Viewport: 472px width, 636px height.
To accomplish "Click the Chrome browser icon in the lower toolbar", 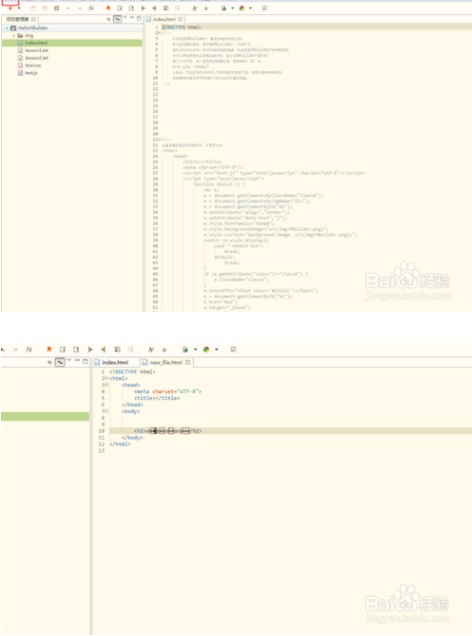I will (206, 349).
